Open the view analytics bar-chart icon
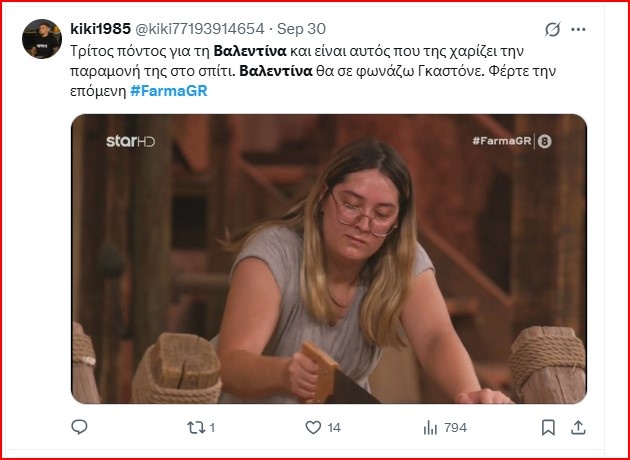 tap(431, 427)
